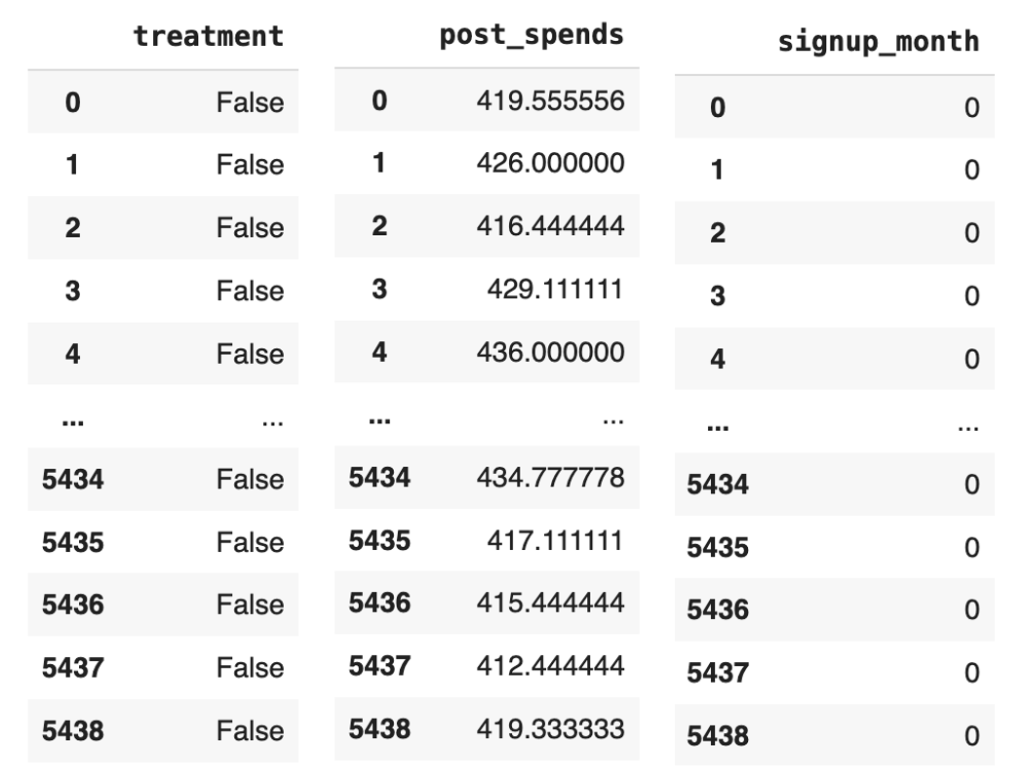This screenshot has width=1024, height=782.
Task: Click False in treatment row 5438
Action: click(x=250, y=731)
